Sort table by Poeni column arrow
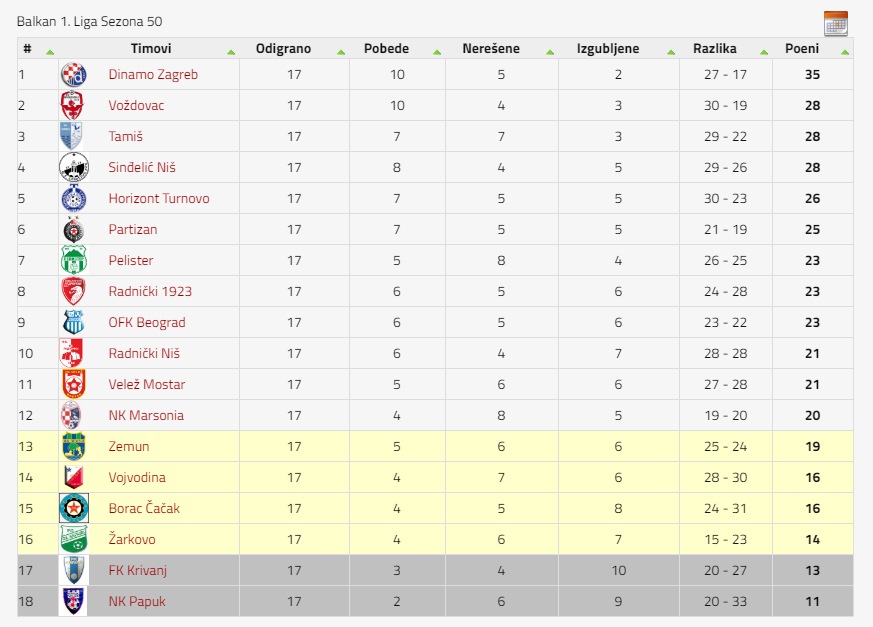The height and width of the screenshot is (627, 873). pos(845,52)
